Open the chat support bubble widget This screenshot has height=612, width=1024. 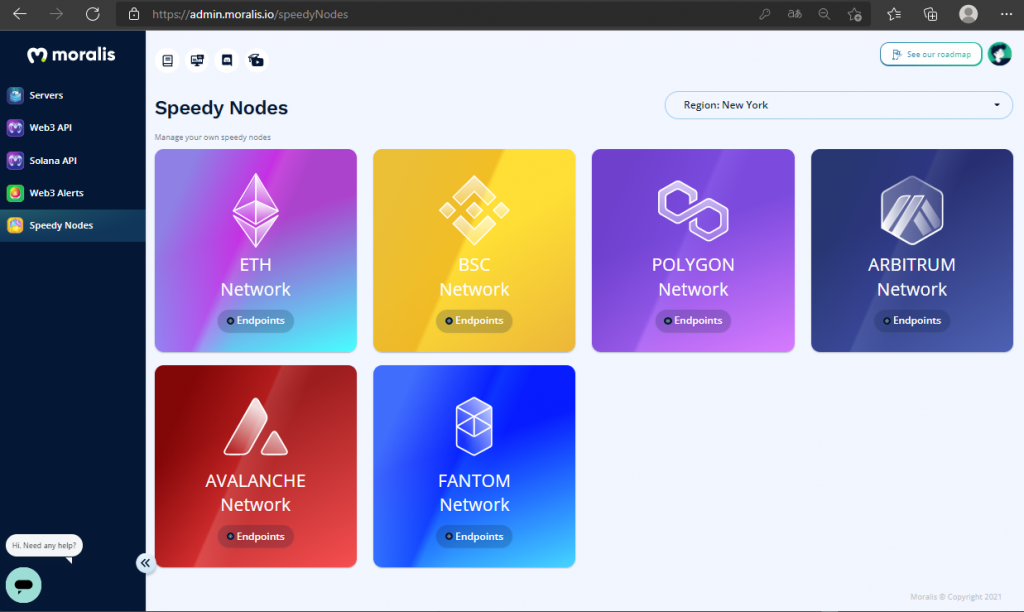pos(24,584)
